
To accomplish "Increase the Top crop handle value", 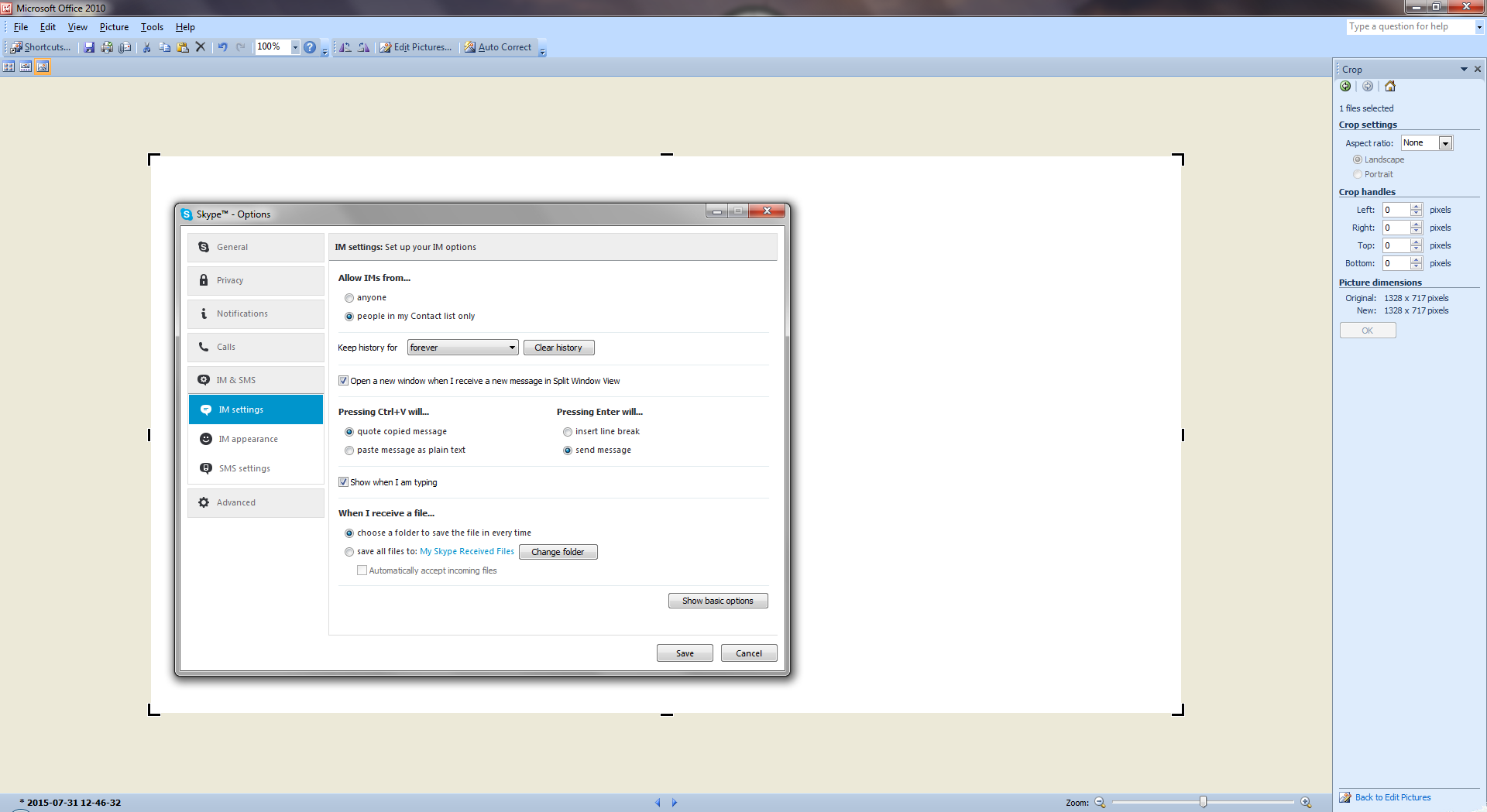I will 1417,242.
